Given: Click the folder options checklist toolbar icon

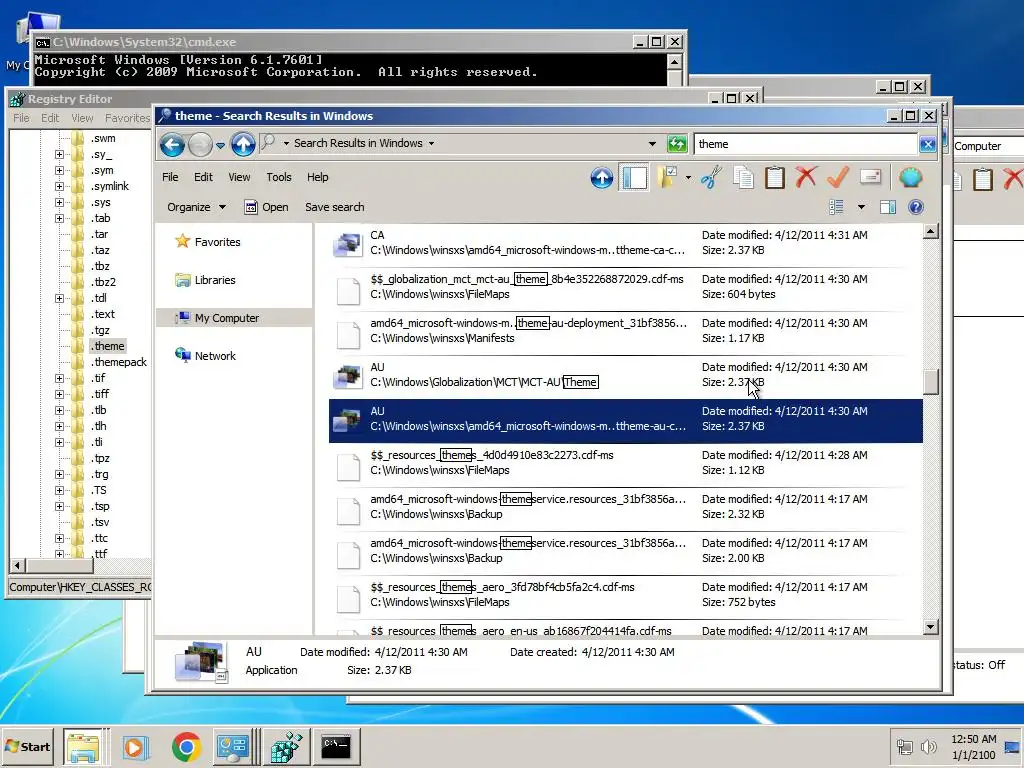Looking at the screenshot, I should click(x=667, y=178).
